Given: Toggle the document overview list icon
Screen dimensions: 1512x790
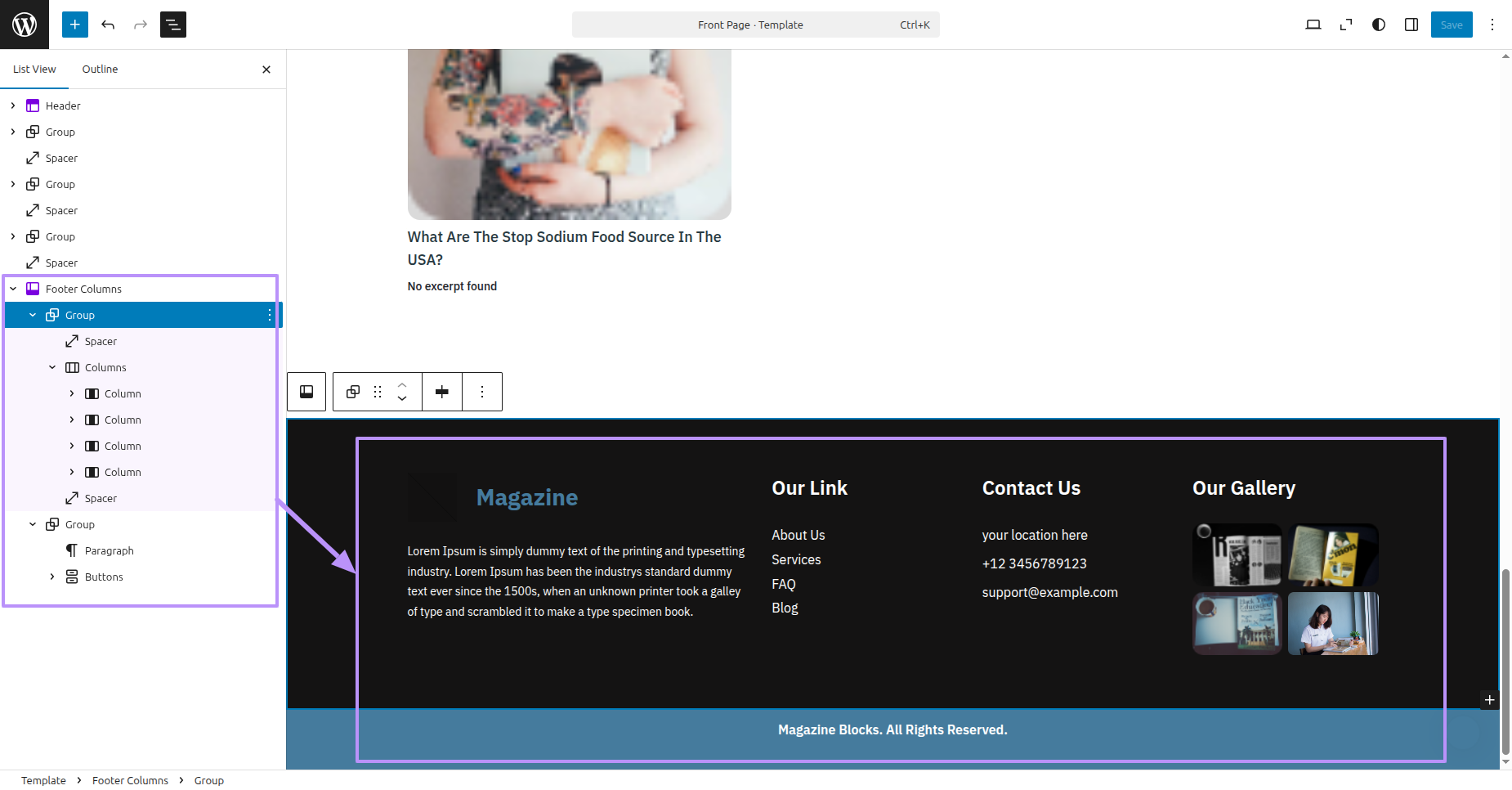Looking at the screenshot, I should (173, 25).
